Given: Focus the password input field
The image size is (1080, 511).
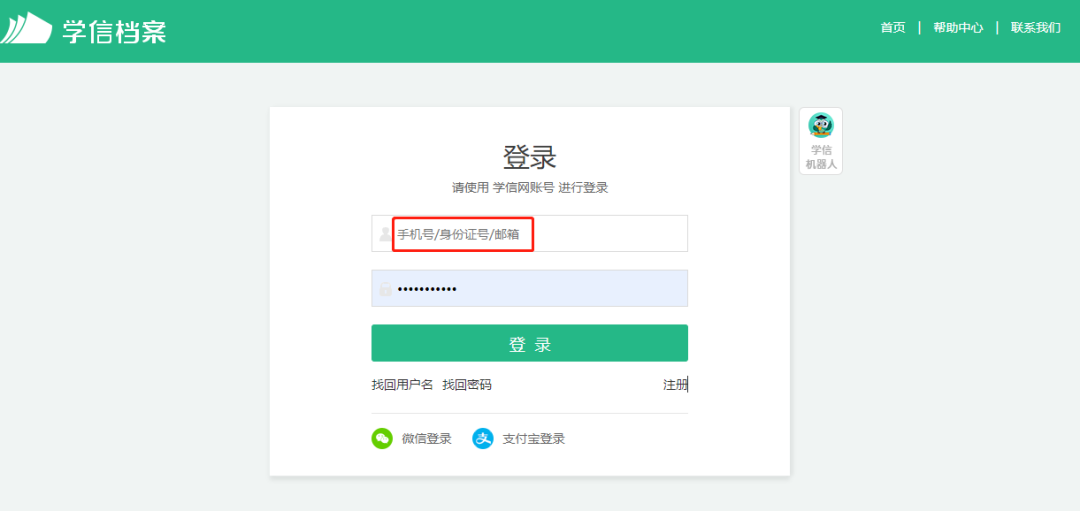Looking at the screenshot, I should click(530, 288).
